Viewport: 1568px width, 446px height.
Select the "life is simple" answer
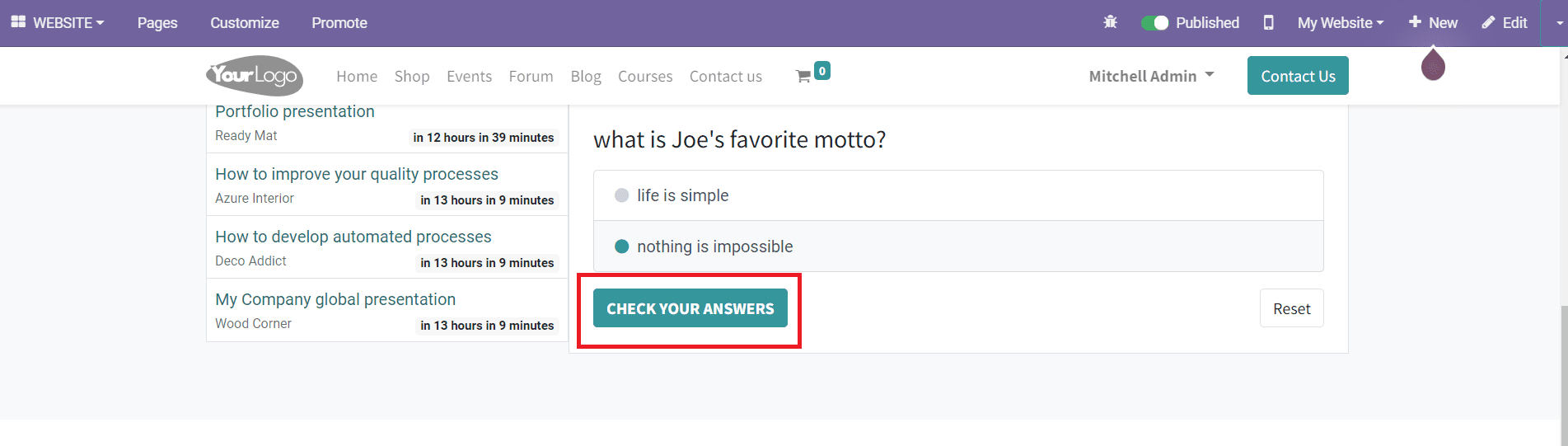point(622,195)
